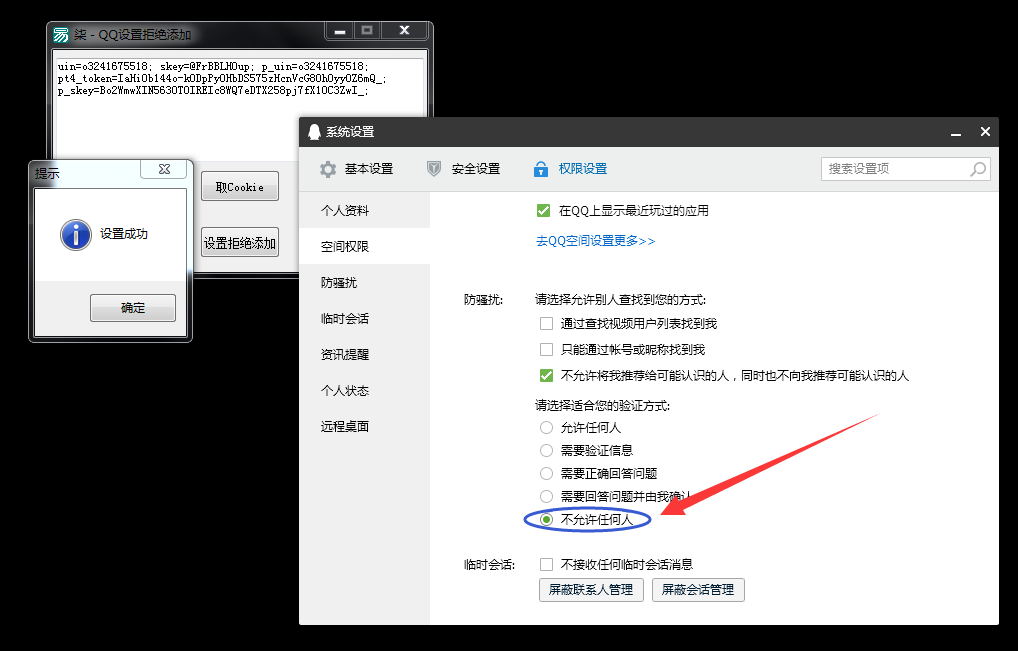Viewport: 1018px width, 651px height.
Task: Click inside the cookie text box
Action: (x=240, y=107)
